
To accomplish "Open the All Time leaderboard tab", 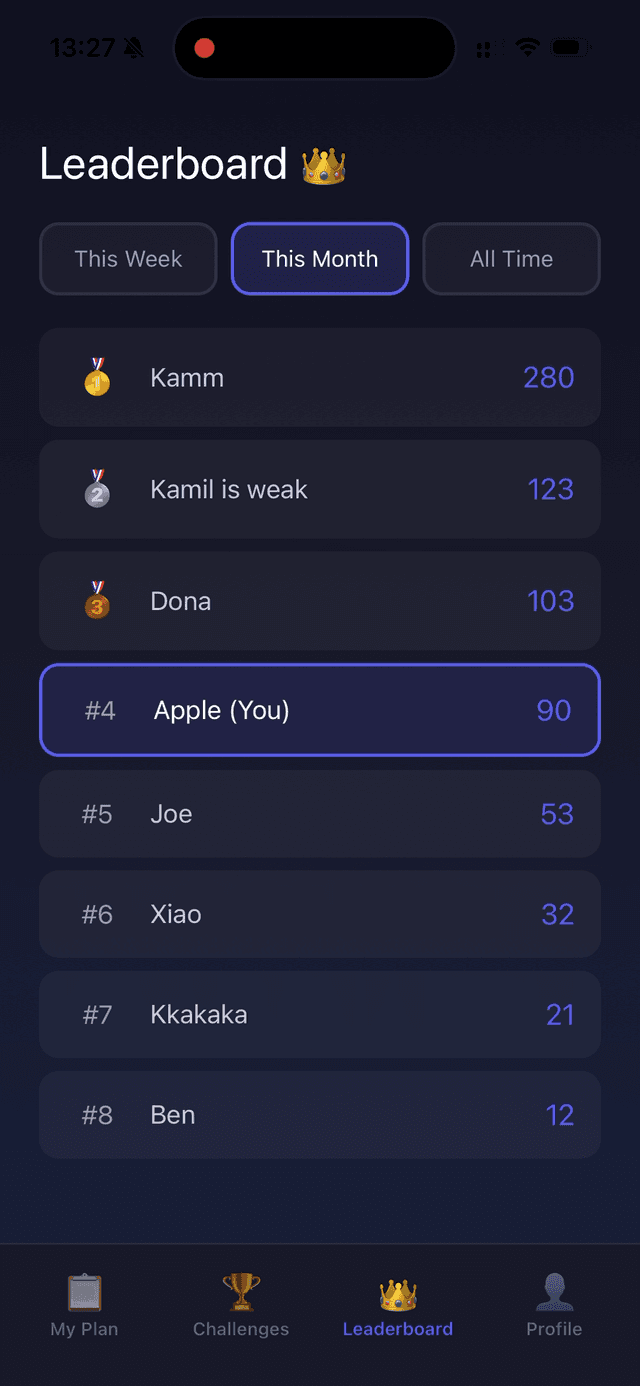I will pyautogui.click(x=511, y=259).
